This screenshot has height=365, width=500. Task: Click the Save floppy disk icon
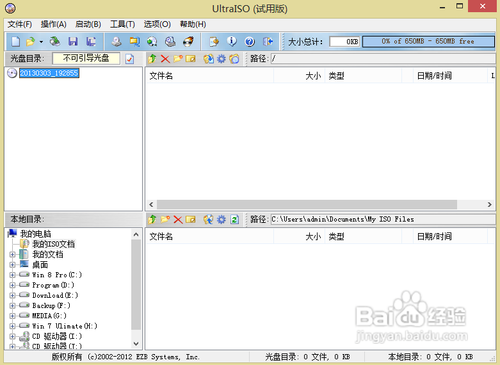(73, 42)
